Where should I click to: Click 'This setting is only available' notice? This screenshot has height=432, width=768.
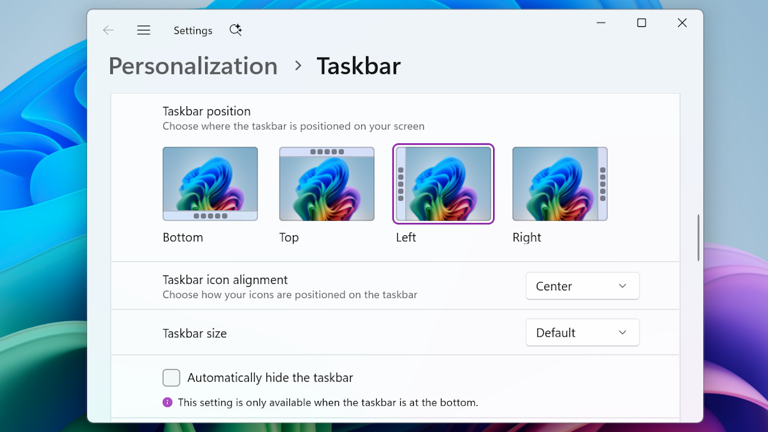pyautogui.click(x=328, y=403)
